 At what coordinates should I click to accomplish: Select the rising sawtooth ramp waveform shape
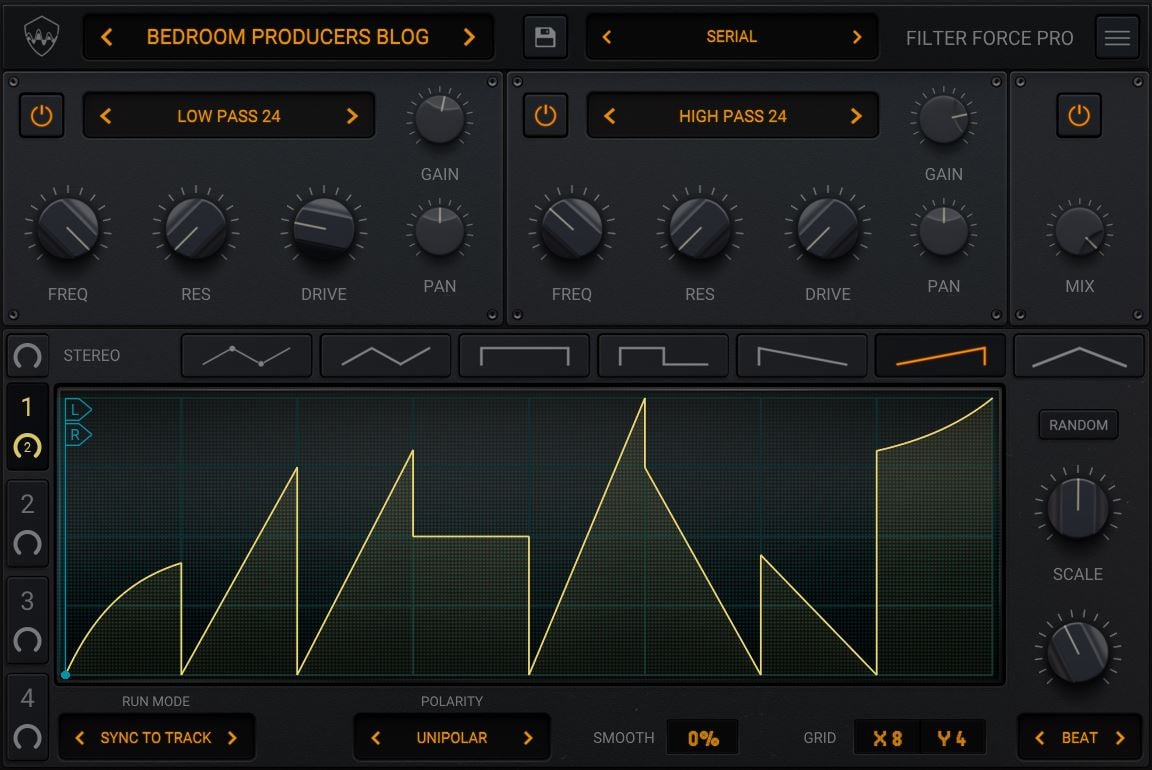(941, 356)
